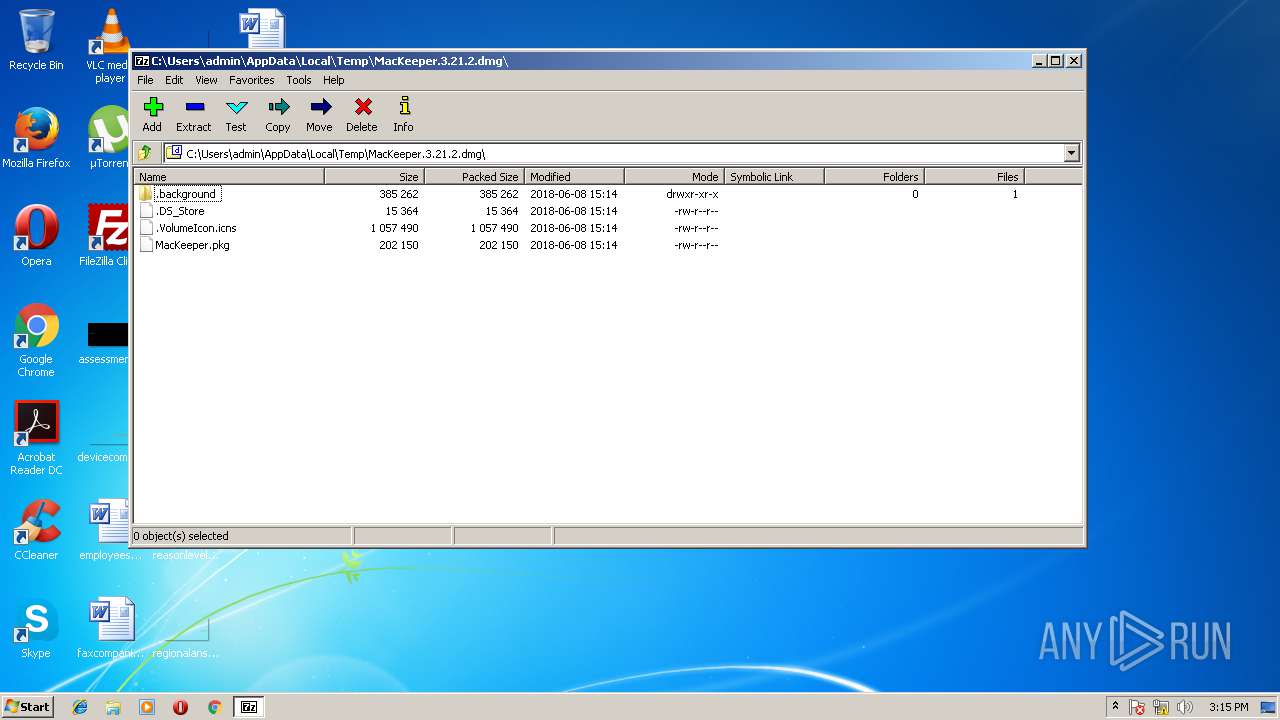Open the File menu
The width and height of the screenshot is (1280, 720).
(x=145, y=80)
